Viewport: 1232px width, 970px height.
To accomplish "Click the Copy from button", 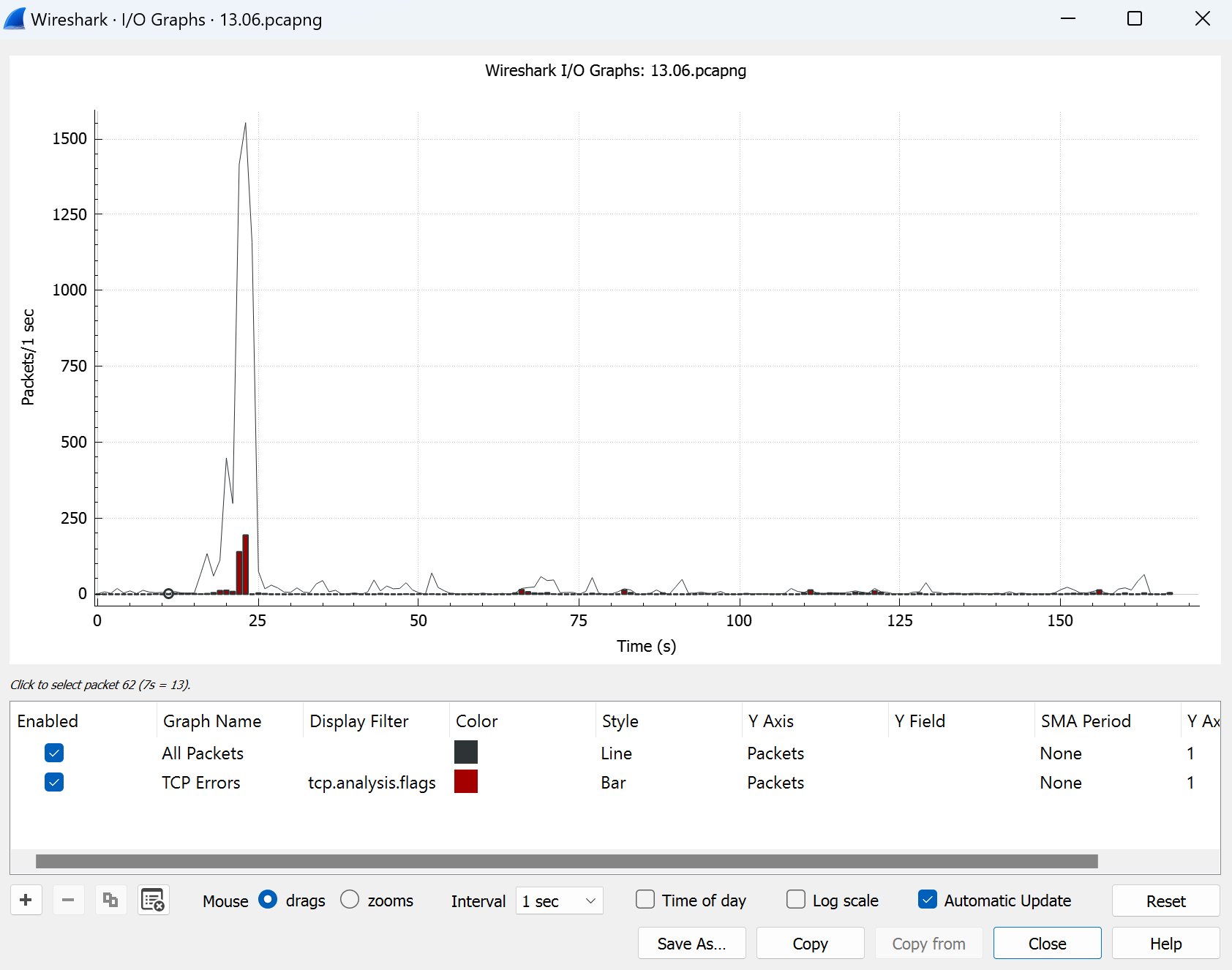I will click(x=929, y=943).
